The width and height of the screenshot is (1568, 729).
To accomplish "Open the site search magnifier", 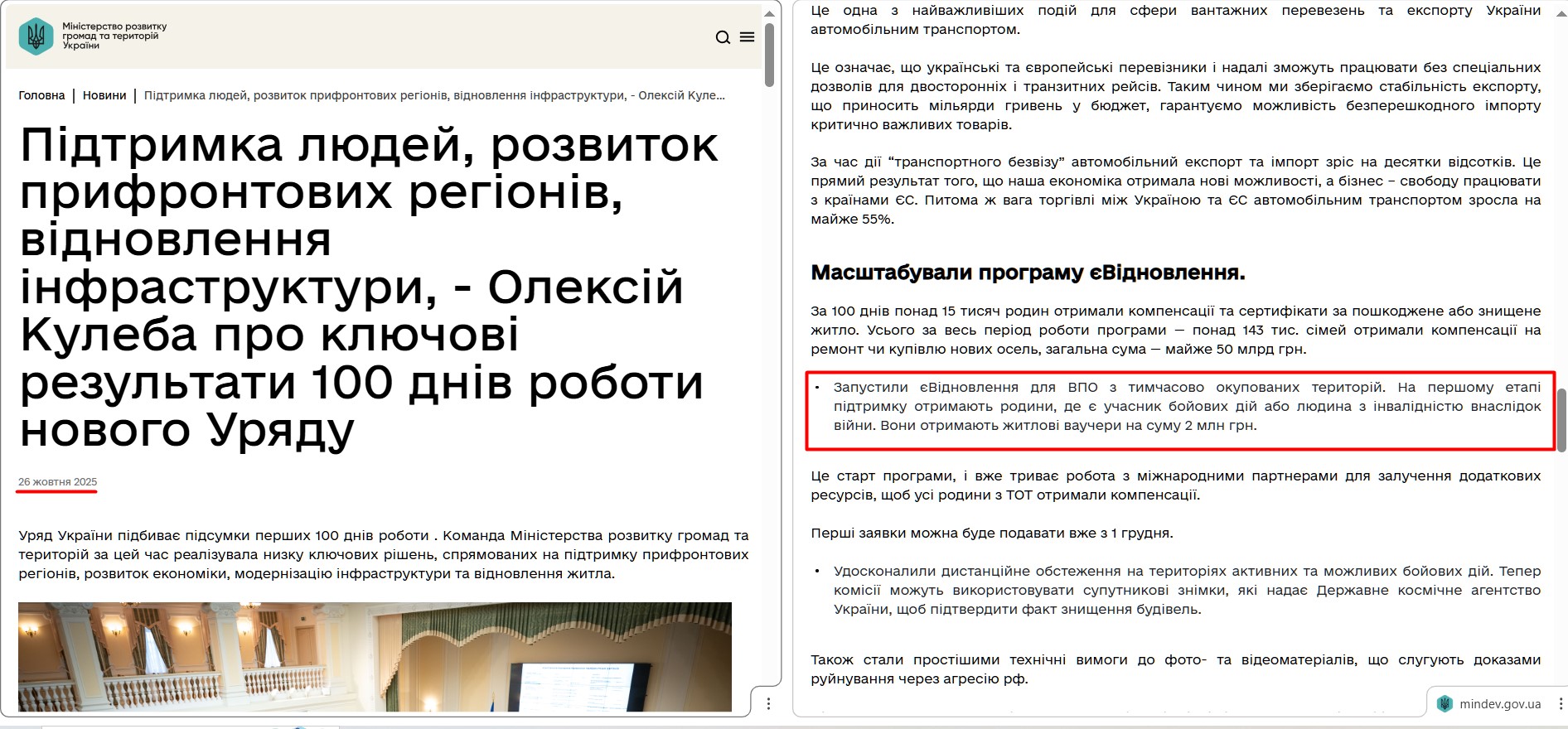I will (x=723, y=37).
